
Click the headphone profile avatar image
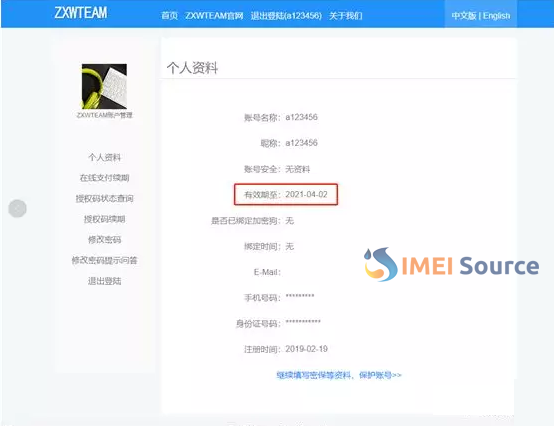tap(104, 86)
